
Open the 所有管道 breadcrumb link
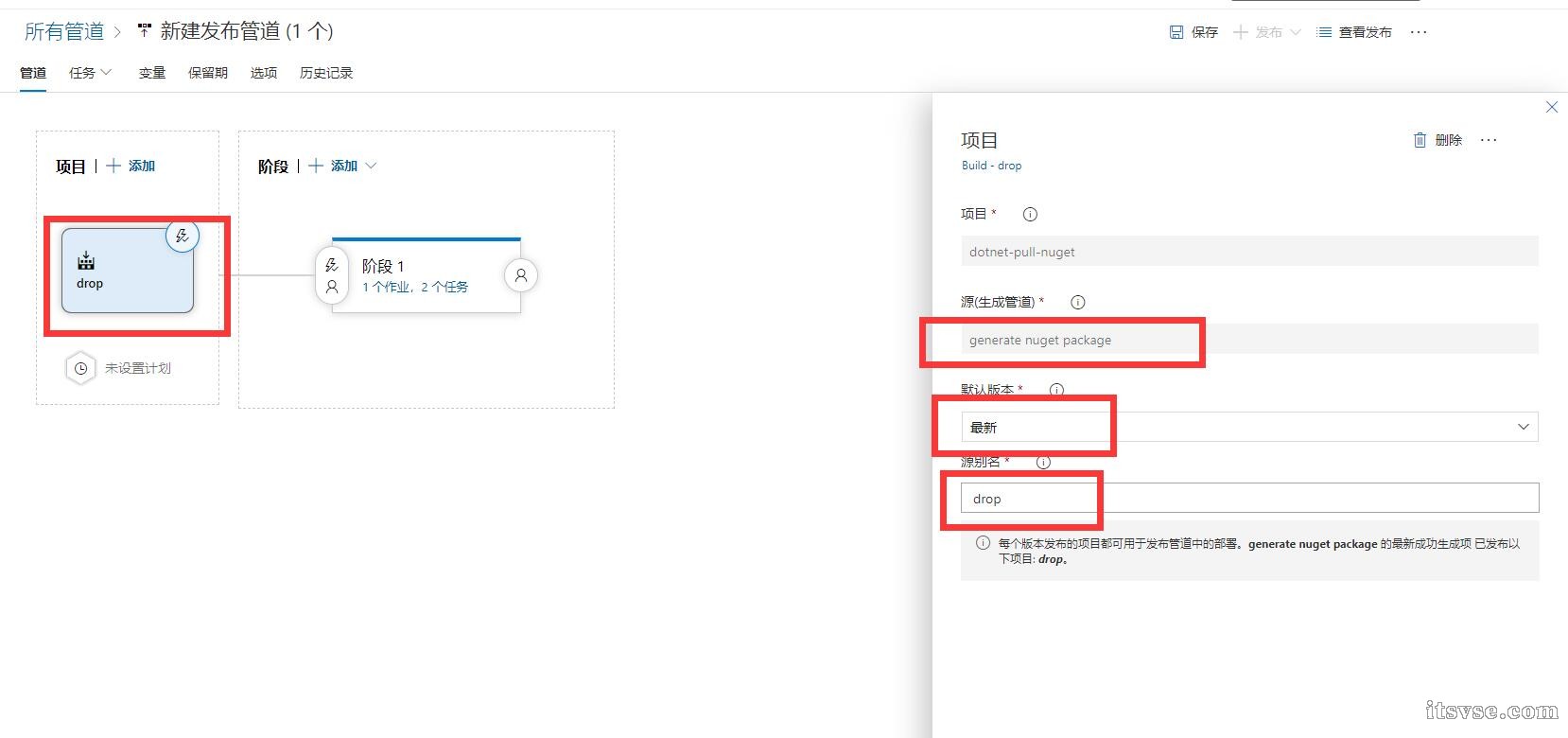click(x=64, y=31)
